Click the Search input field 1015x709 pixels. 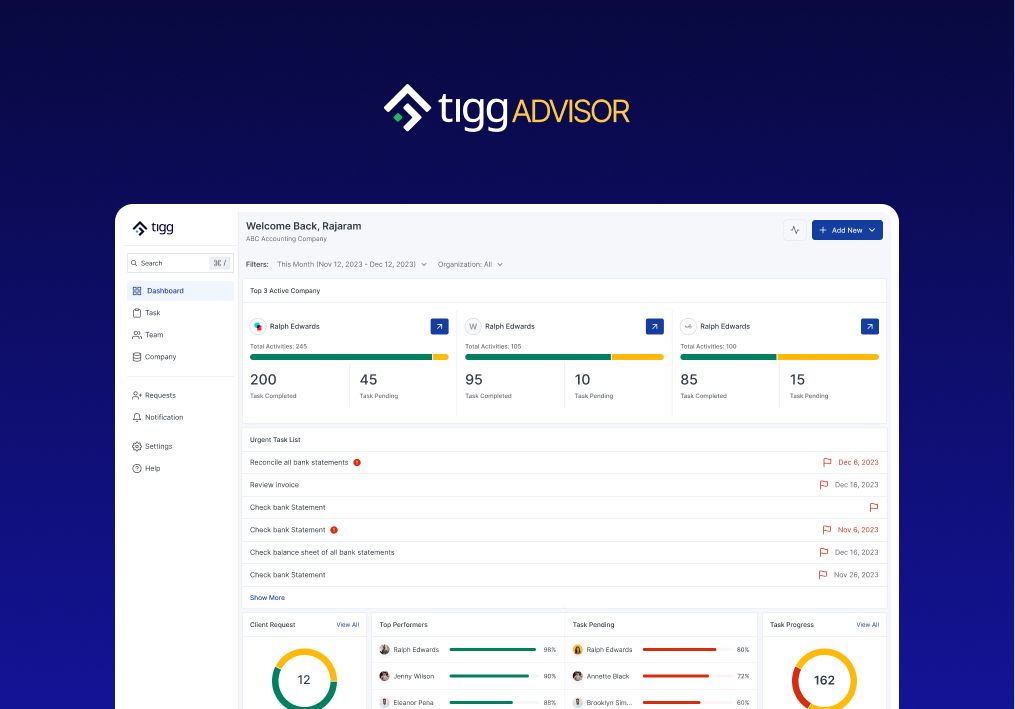tap(180, 263)
